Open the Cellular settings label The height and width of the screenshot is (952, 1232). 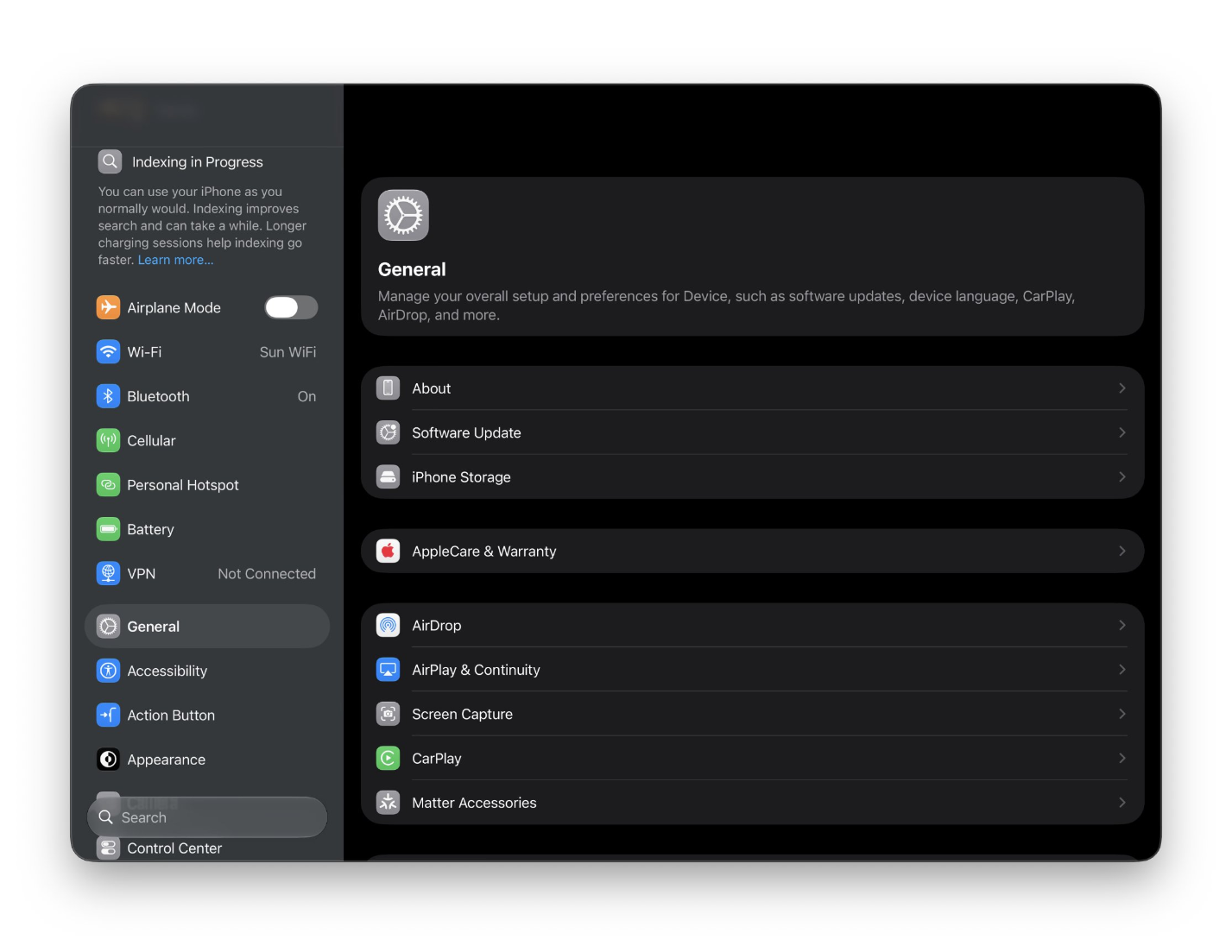click(151, 440)
